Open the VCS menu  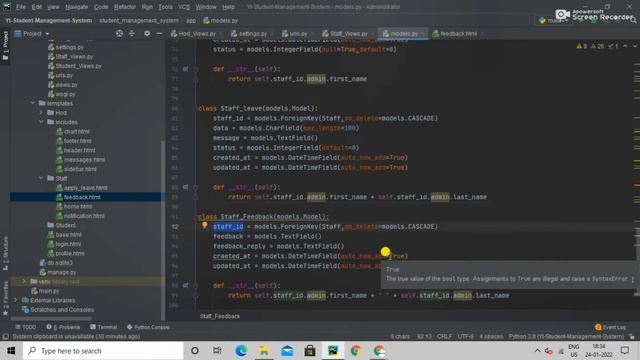pos(184,7)
